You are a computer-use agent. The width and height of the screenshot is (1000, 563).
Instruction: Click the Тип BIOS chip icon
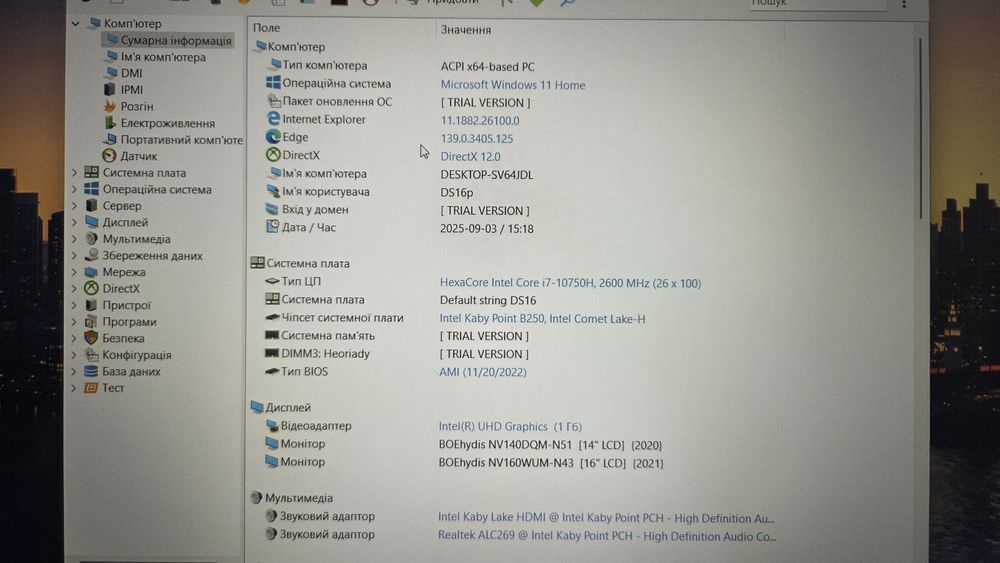coord(272,371)
